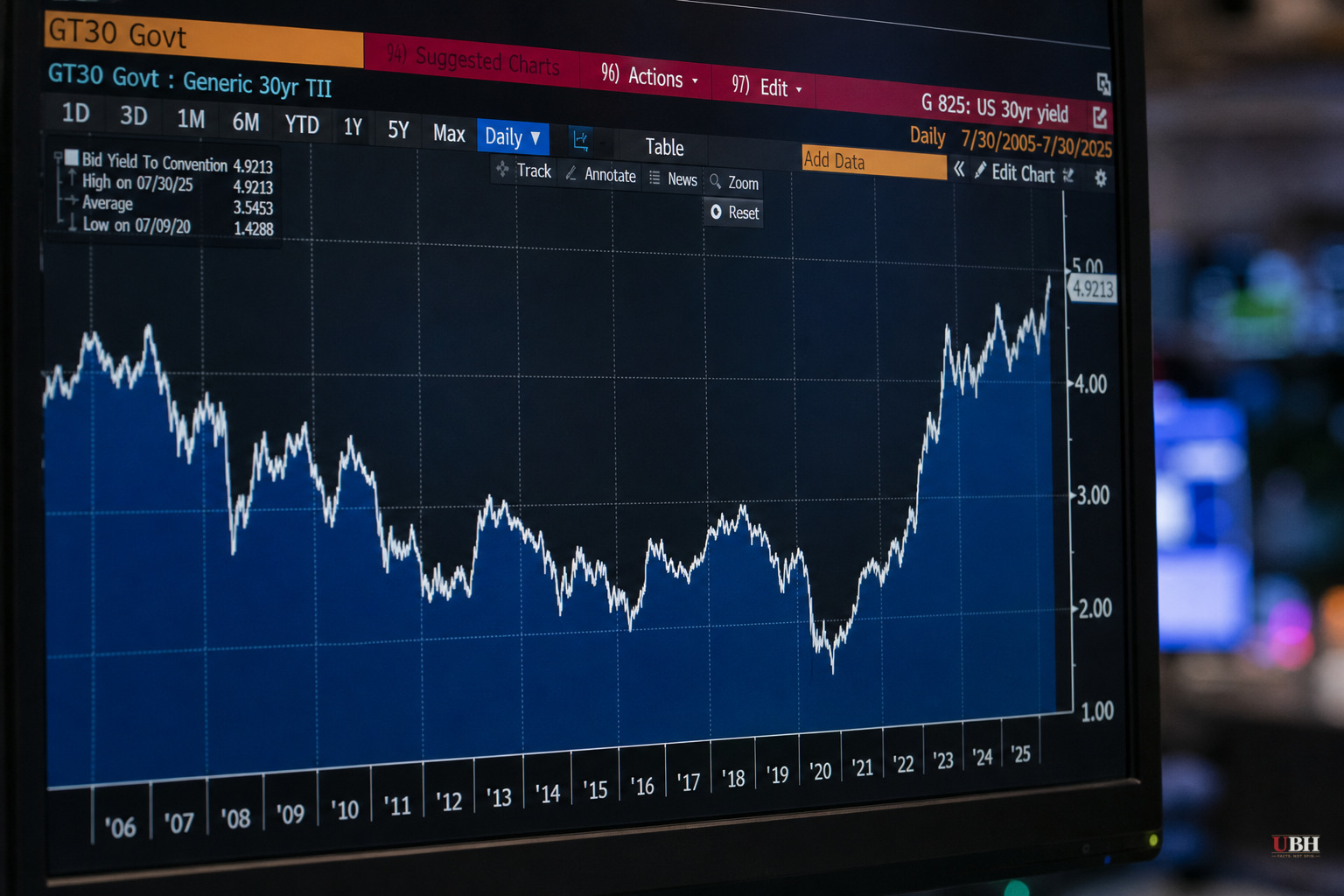The height and width of the screenshot is (896, 1344).
Task: Click the GT30 Govt security field
Action: coord(203,39)
